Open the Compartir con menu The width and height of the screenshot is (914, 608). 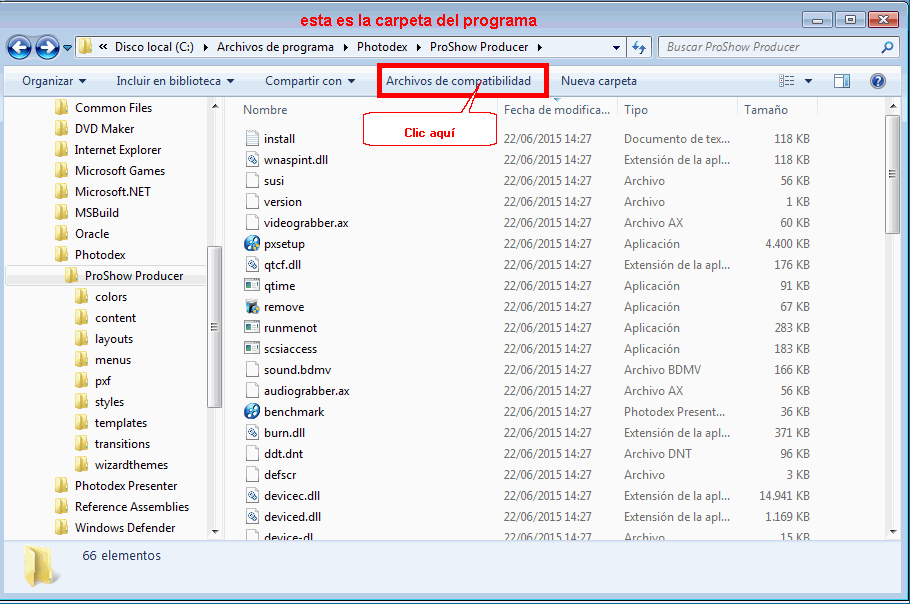coord(310,81)
